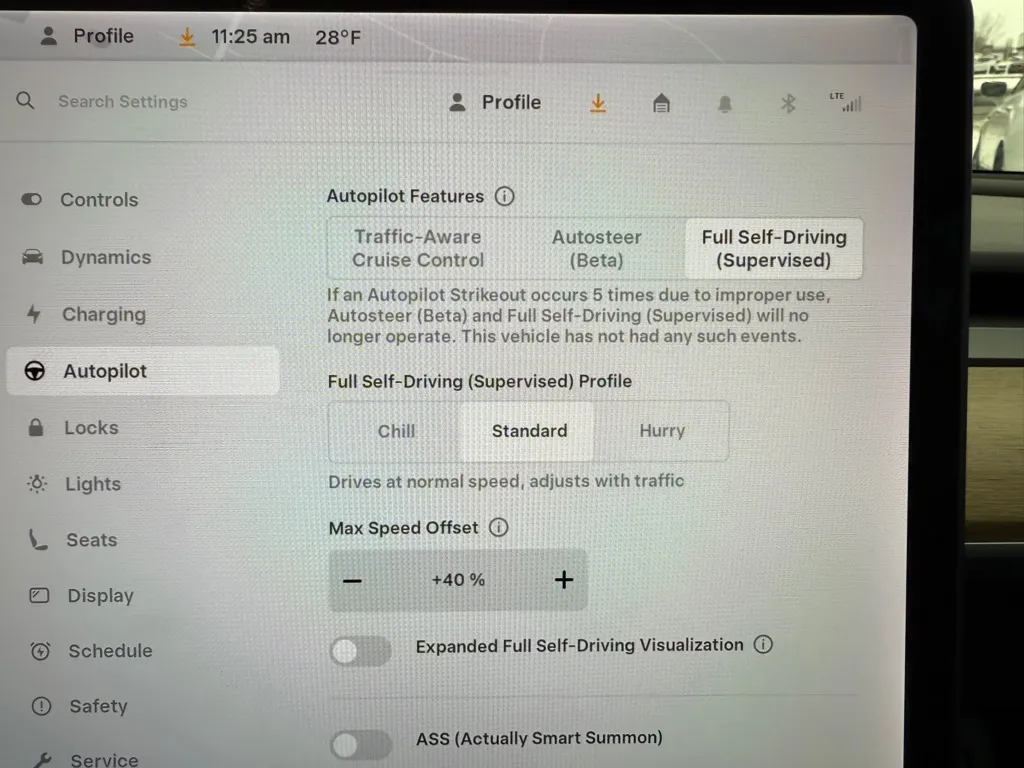This screenshot has width=1024, height=768.
Task: Show info for Max Speed Offset
Action: point(498,527)
